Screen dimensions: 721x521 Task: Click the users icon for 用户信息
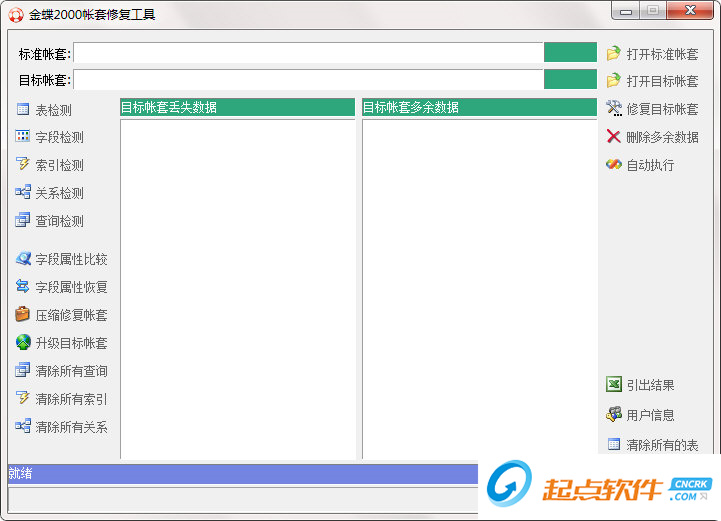pos(614,414)
